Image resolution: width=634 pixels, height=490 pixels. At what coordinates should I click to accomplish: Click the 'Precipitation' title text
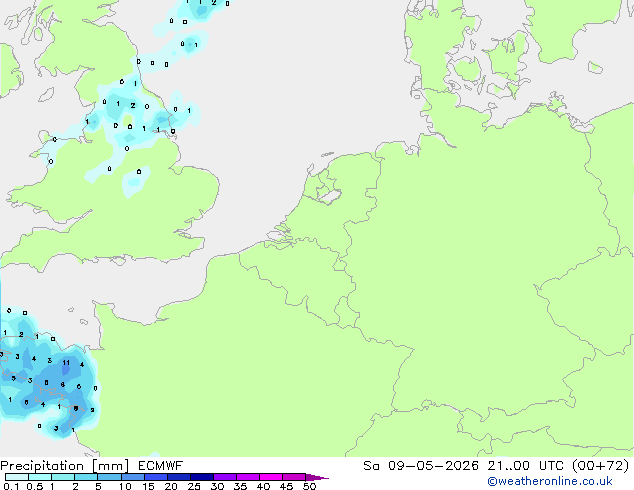pos(42,466)
